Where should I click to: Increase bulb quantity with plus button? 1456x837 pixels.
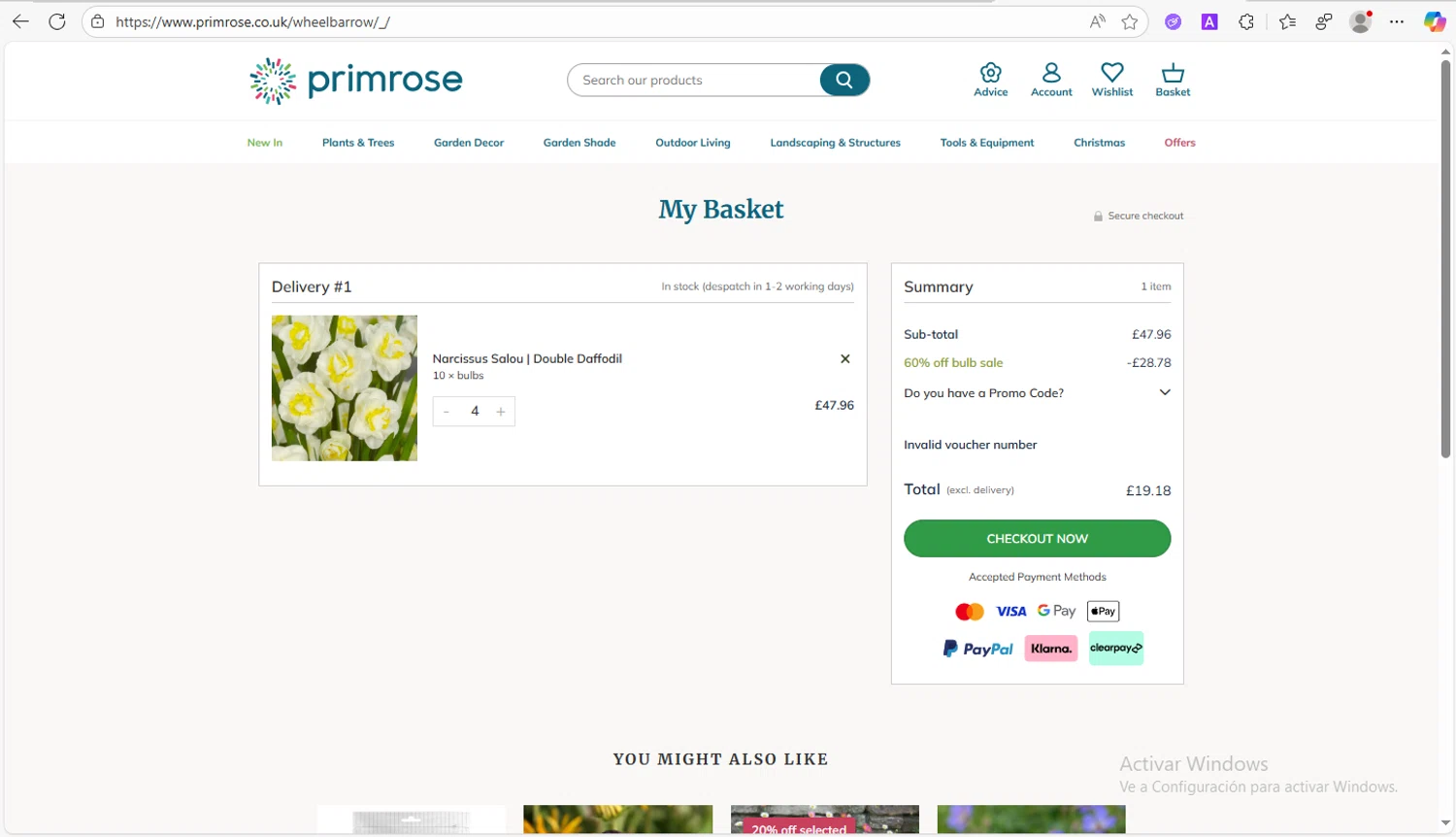click(x=501, y=412)
